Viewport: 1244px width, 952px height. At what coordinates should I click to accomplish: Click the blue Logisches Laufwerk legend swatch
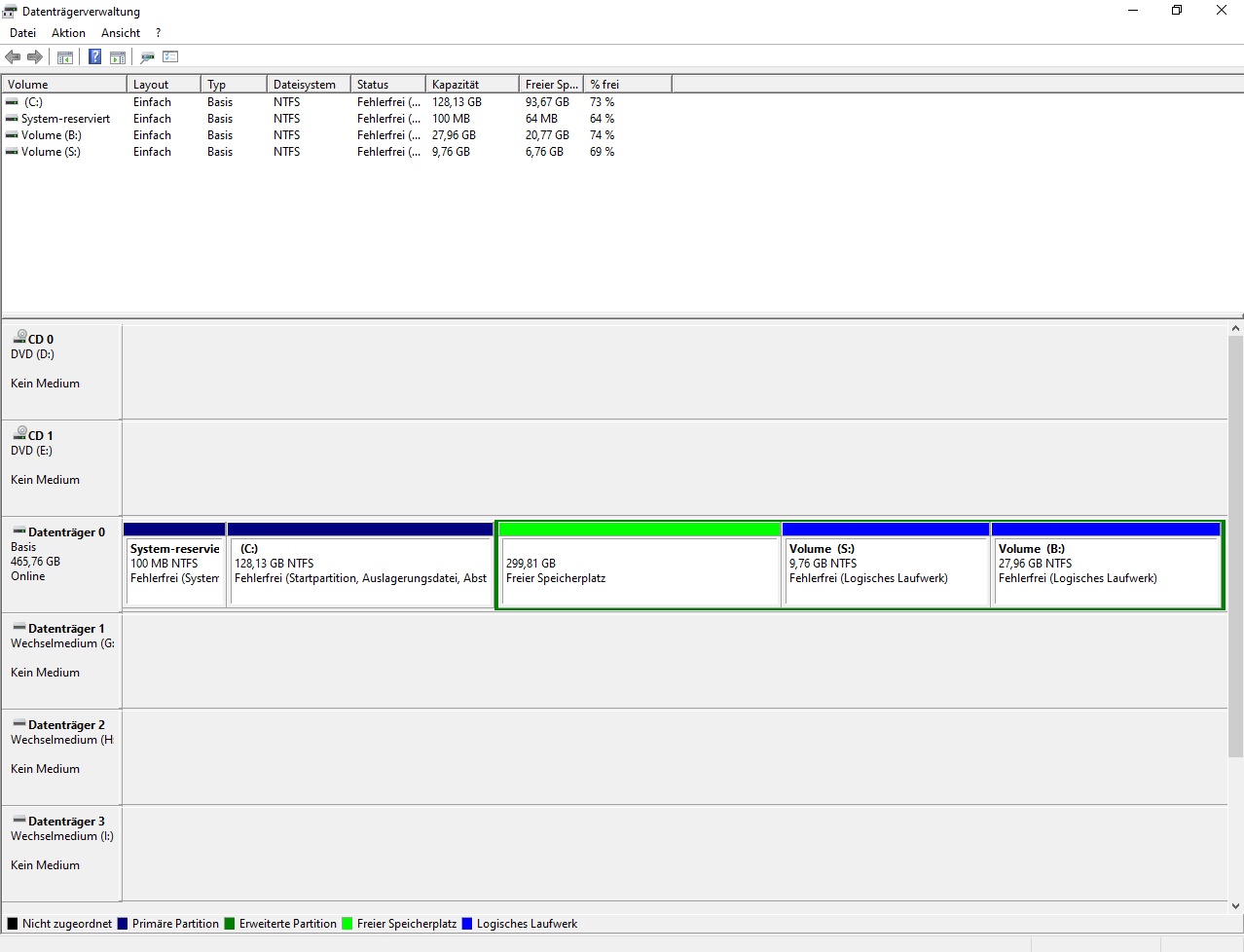(467, 924)
